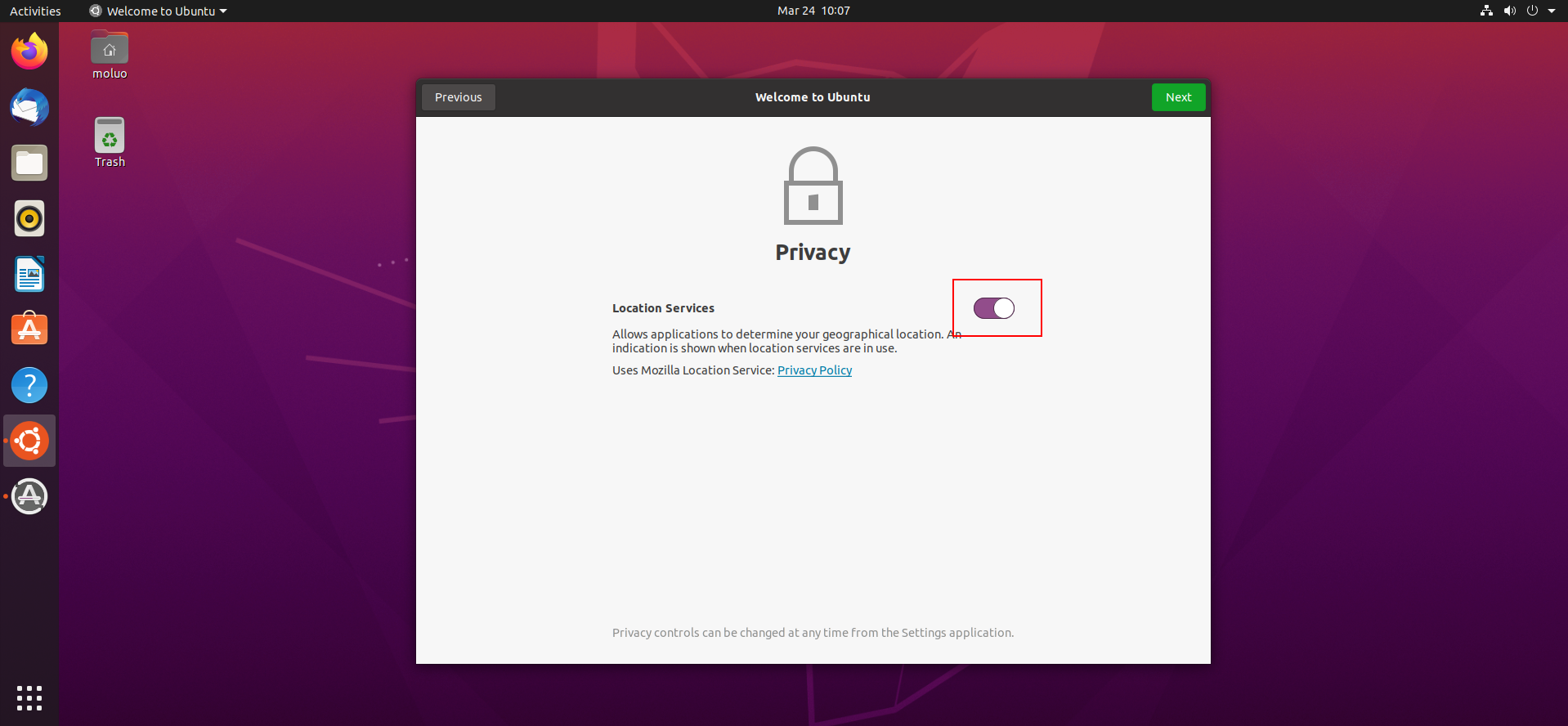Click the green Next button

pyautogui.click(x=1178, y=97)
